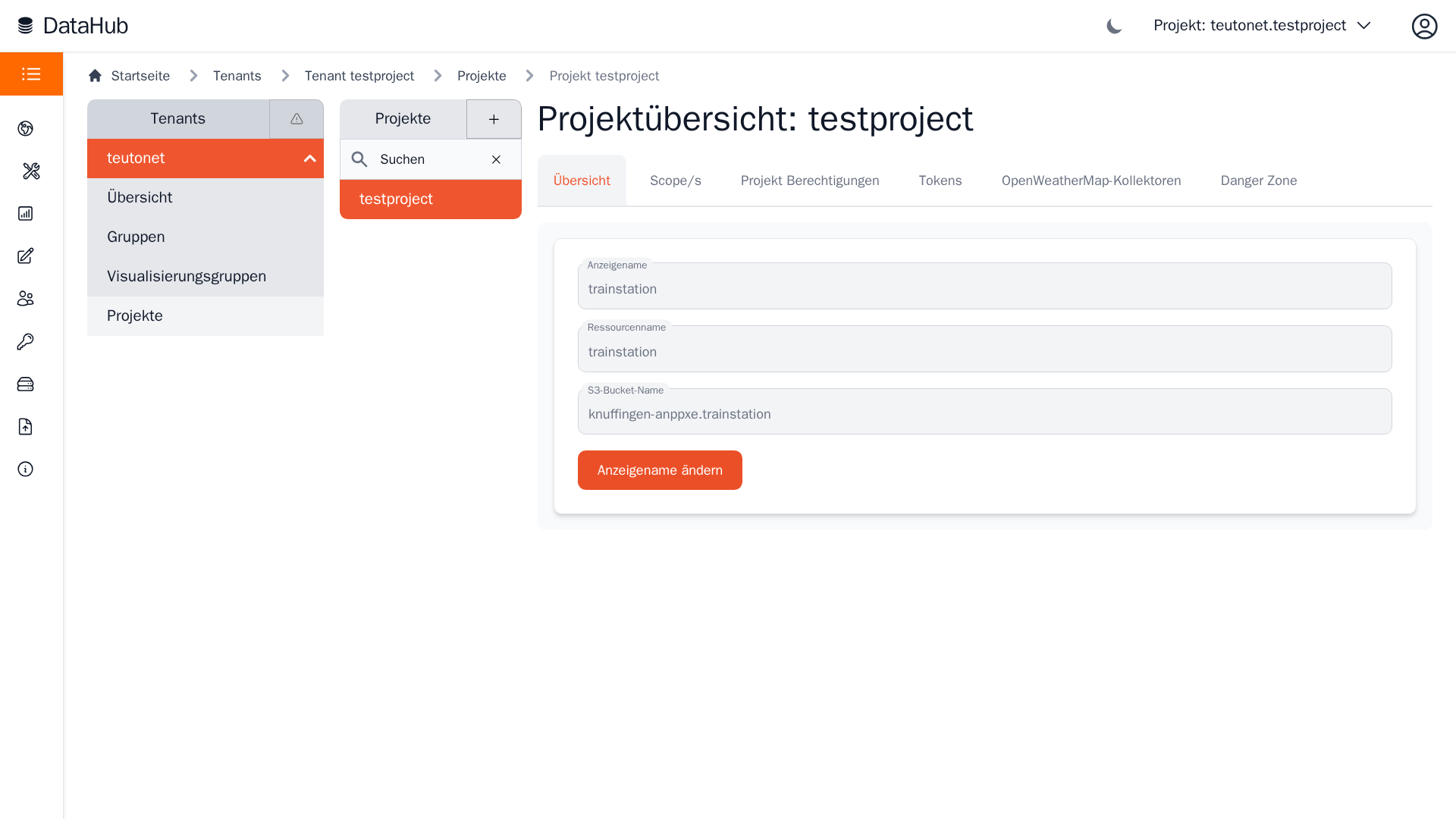Screen dimensions: 1456x819
Task: Click the warning triangle beside Tenants
Action: click(297, 119)
